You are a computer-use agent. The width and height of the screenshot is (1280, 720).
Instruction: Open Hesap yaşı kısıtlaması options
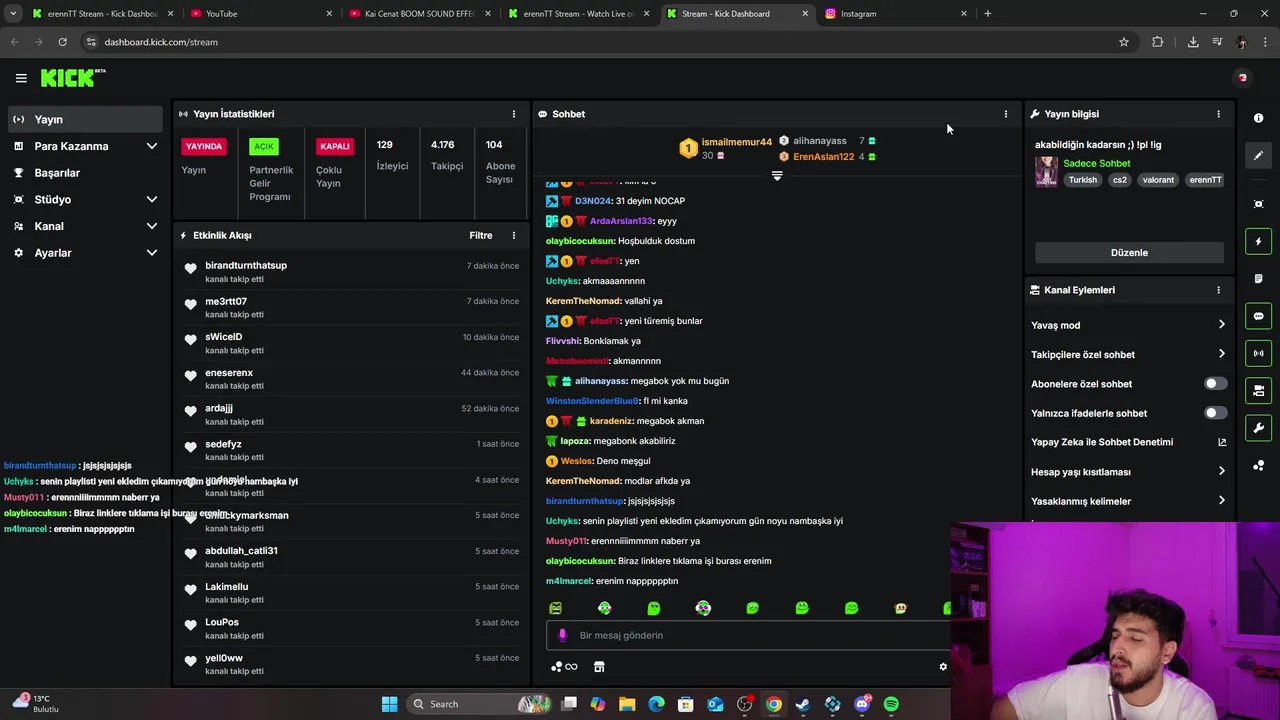1129,472
